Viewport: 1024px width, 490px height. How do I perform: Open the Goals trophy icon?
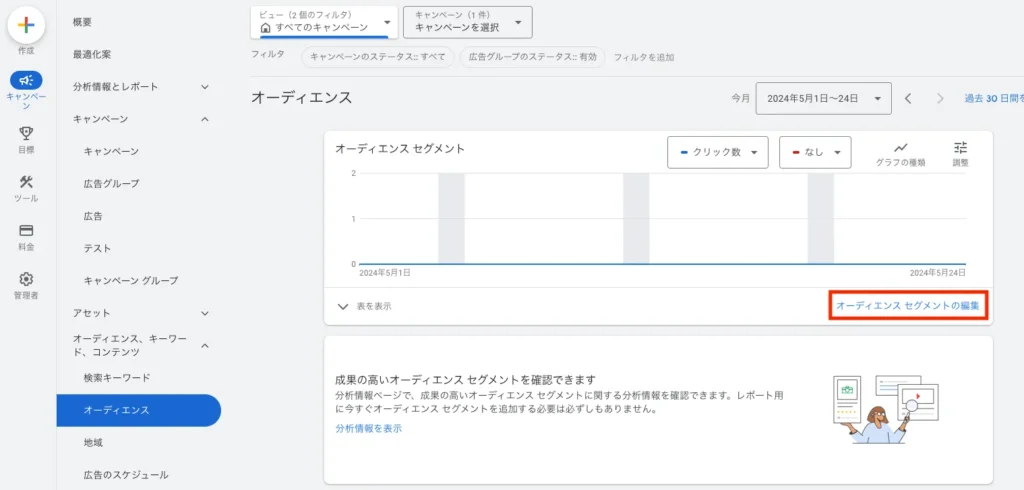26,134
